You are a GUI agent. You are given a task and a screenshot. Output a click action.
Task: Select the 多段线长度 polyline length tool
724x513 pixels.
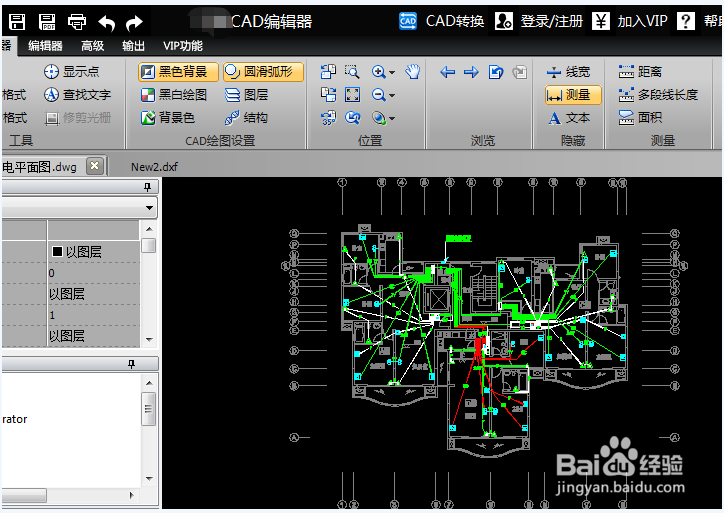(x=658, y=95)
